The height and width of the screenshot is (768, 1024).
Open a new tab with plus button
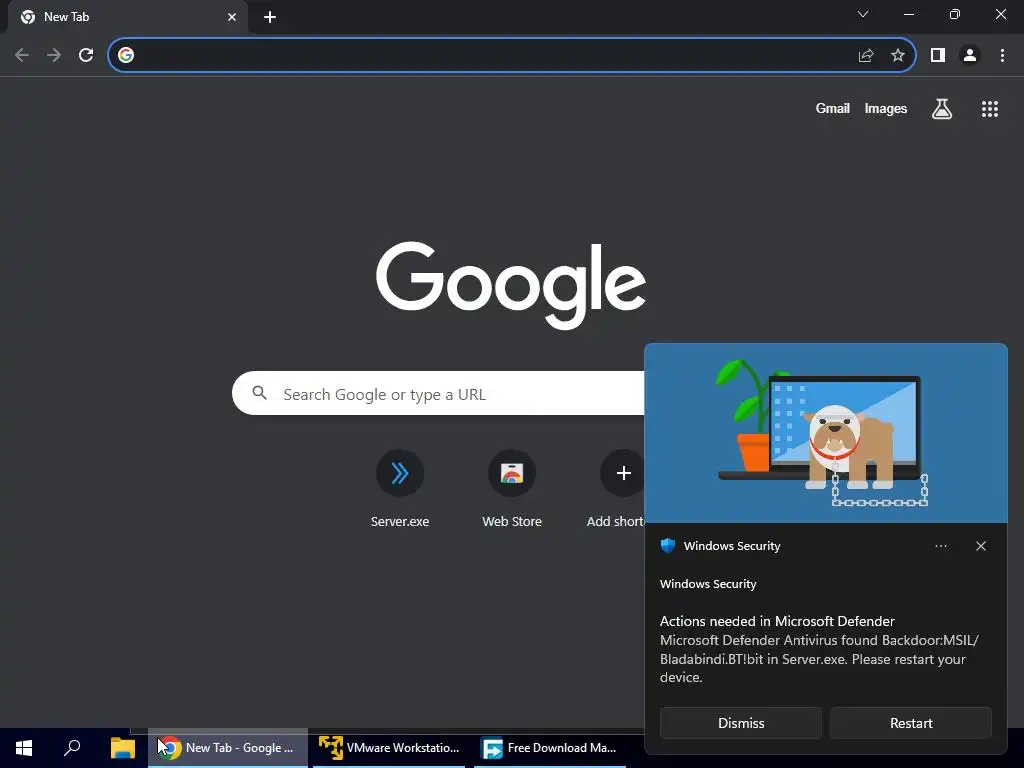point(270,17)
